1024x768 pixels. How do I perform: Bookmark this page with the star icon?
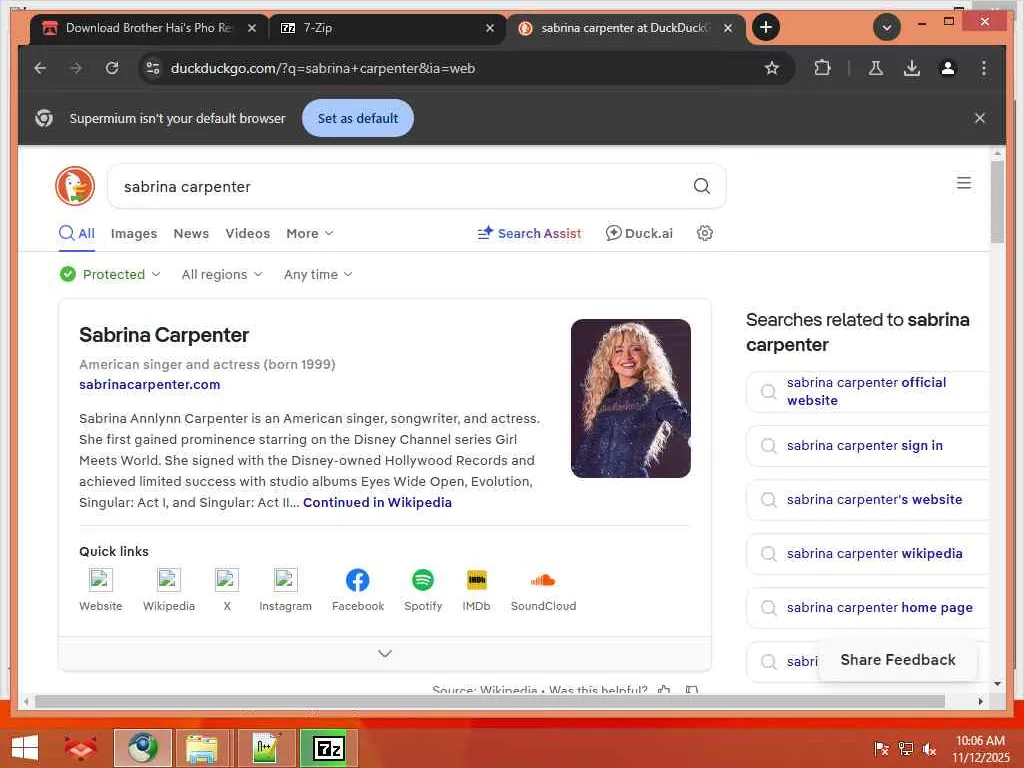(771, 68)
